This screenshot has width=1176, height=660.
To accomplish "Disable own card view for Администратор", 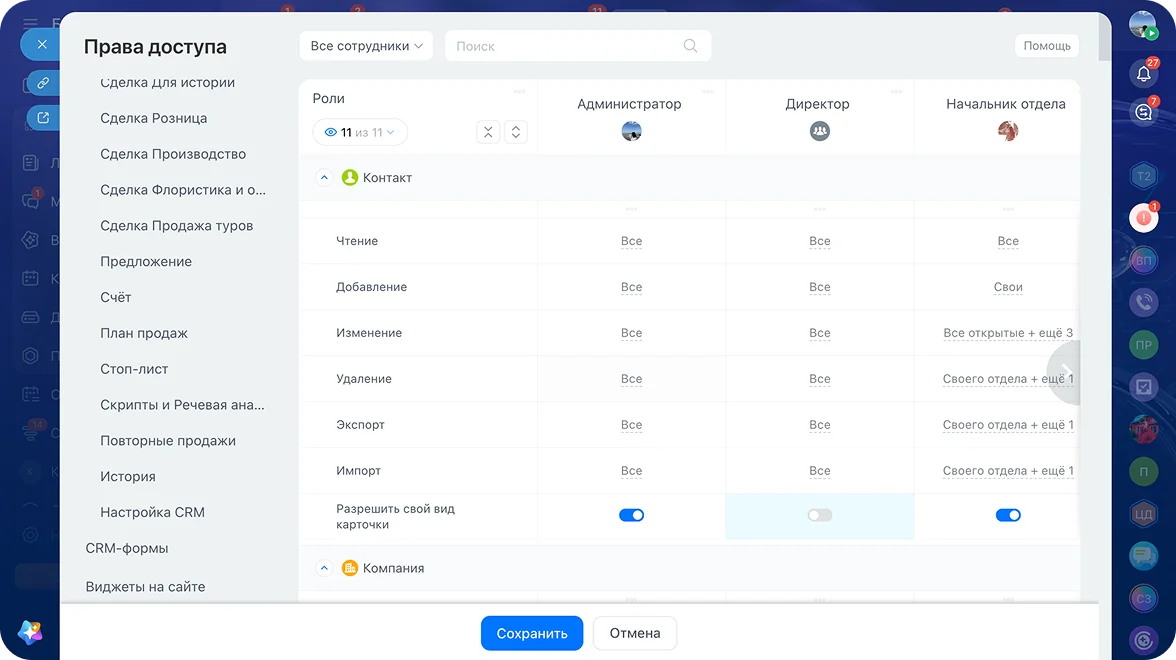I will tap(632, 515).
